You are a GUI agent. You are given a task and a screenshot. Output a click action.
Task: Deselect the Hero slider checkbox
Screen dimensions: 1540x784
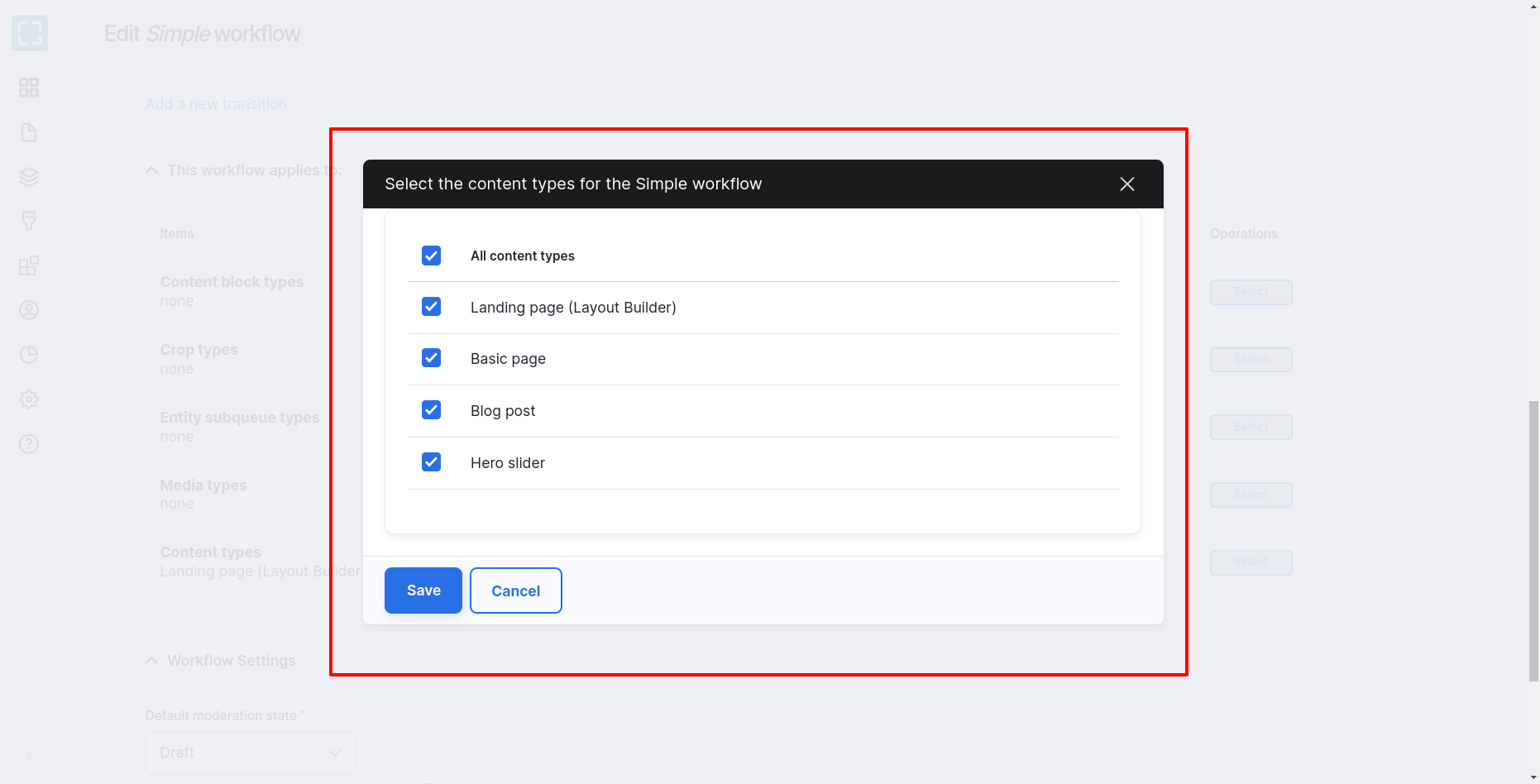tap(431, 462)
